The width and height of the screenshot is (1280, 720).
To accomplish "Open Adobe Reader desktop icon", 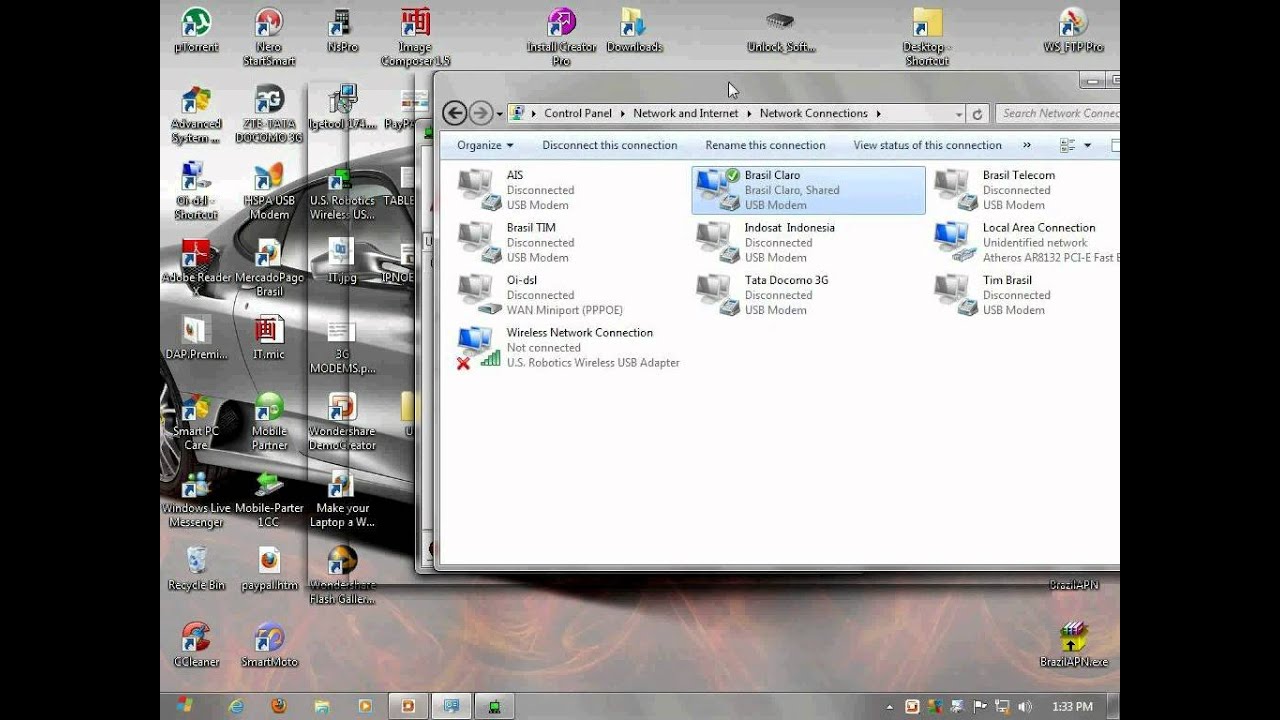I will point(196,269).
